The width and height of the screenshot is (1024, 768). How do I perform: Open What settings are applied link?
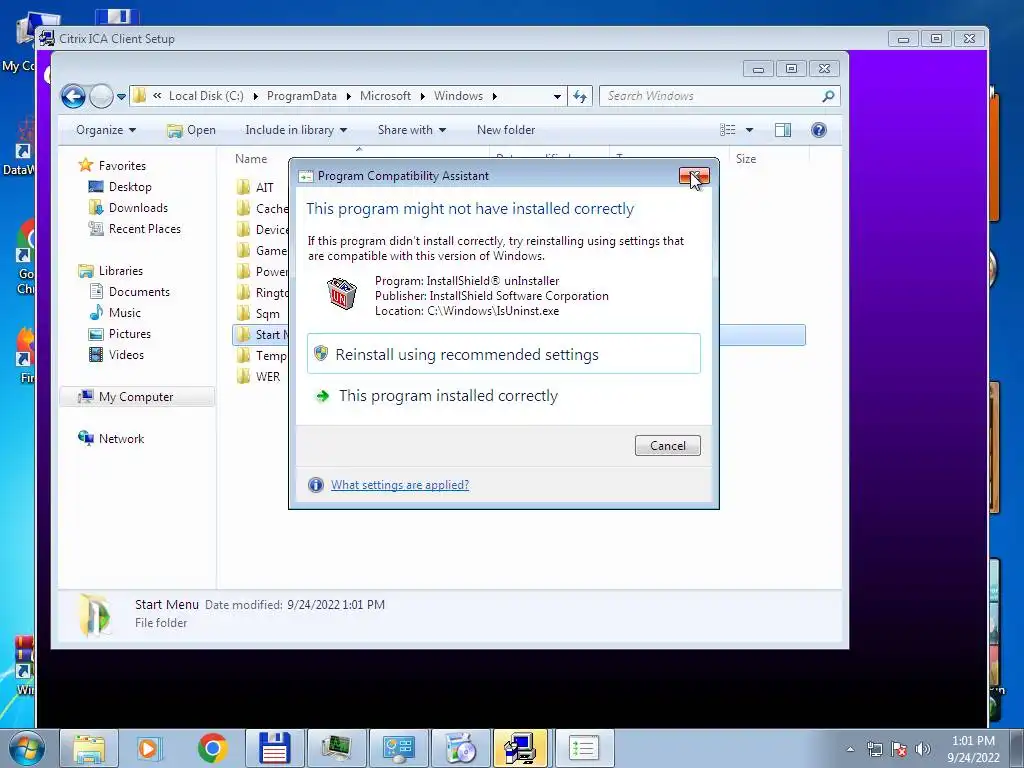pyautogui.click(x=400, y=485)
